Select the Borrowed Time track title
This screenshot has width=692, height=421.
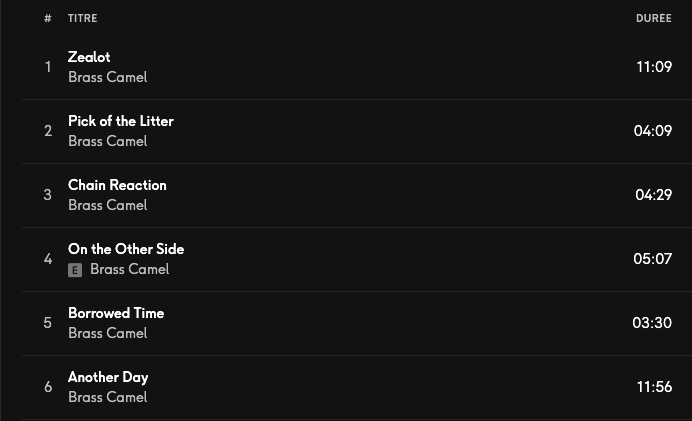pyautogui.click(x=116, y=313)
